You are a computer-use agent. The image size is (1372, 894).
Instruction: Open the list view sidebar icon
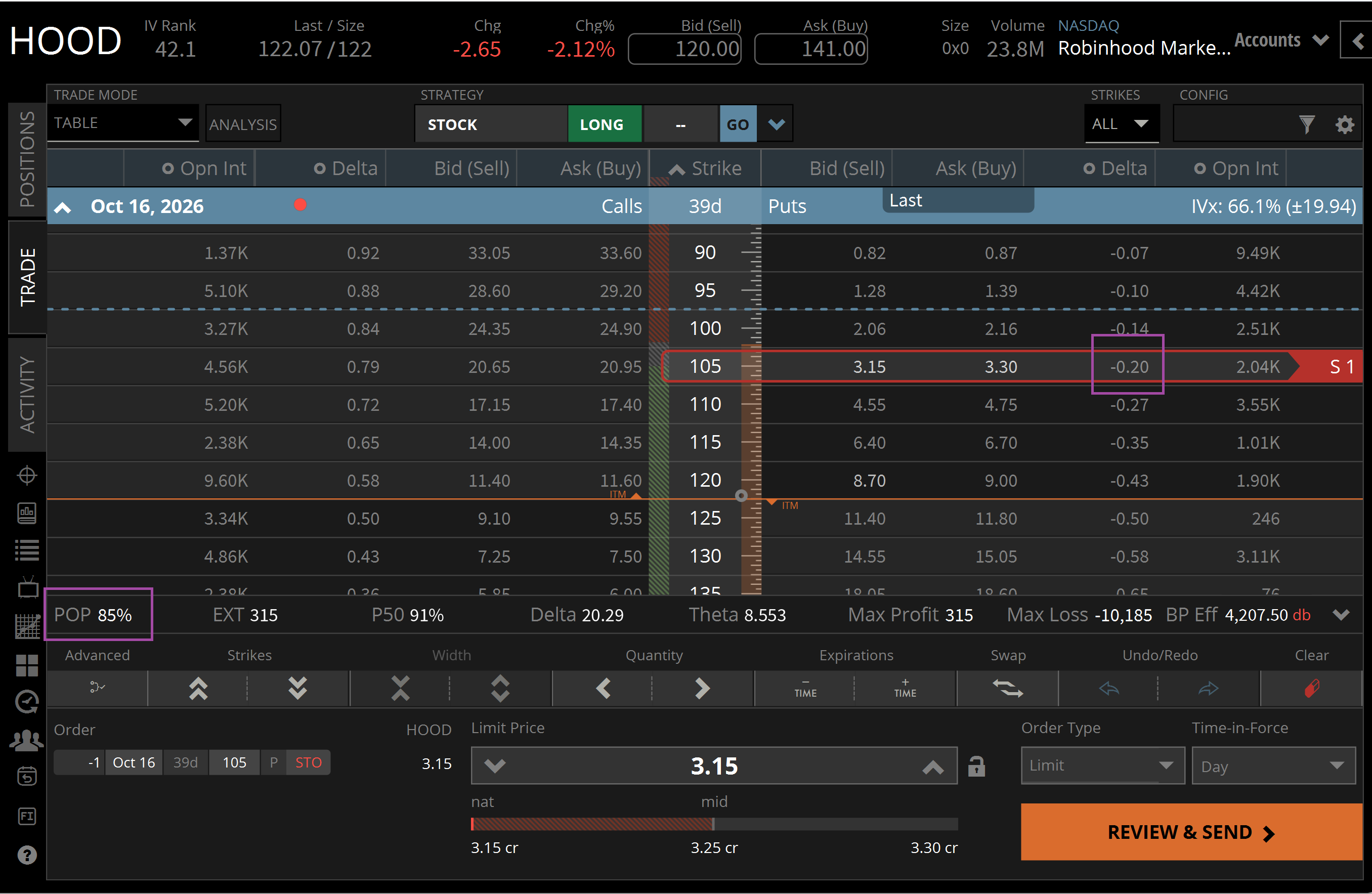point(26,550)
